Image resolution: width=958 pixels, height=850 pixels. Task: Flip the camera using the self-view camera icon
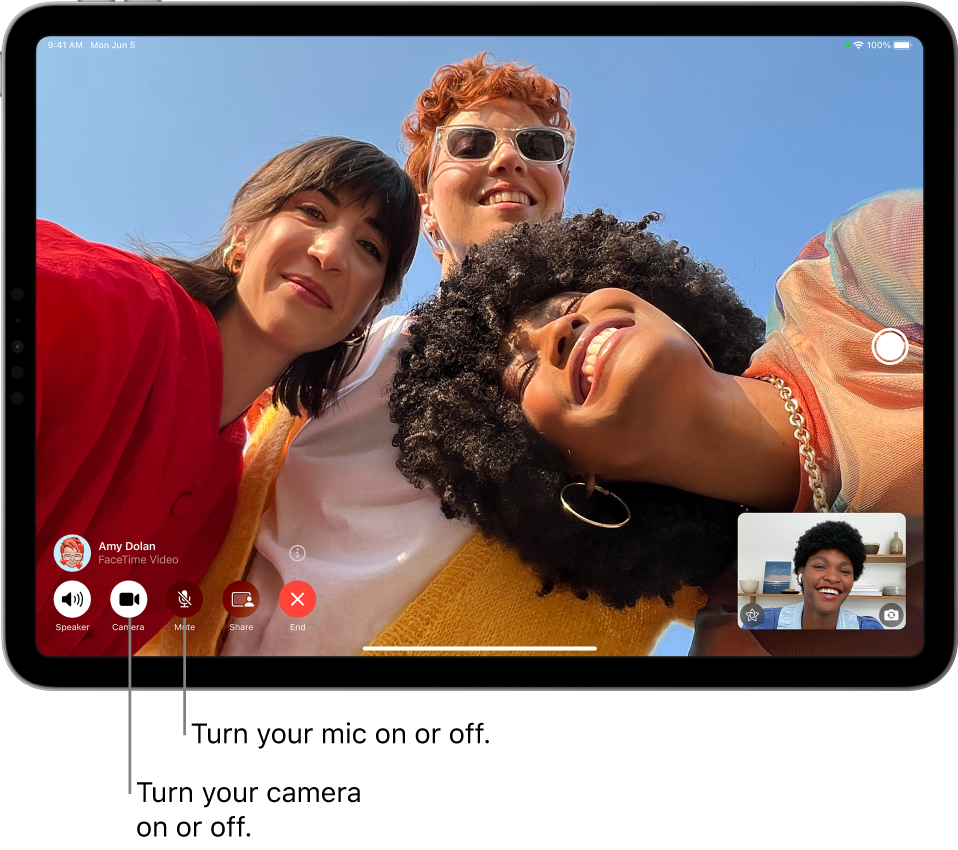click(x=890, y=615)
